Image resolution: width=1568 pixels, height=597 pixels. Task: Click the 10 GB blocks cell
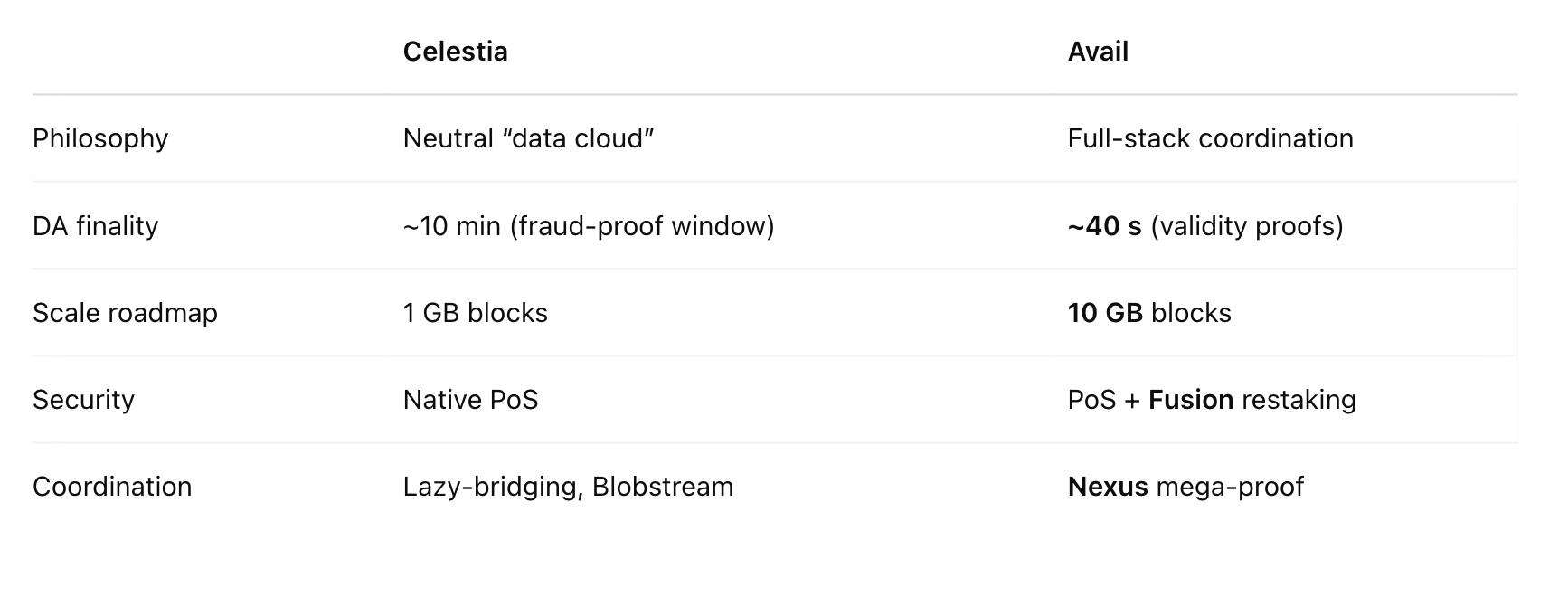click(1149, 313)
